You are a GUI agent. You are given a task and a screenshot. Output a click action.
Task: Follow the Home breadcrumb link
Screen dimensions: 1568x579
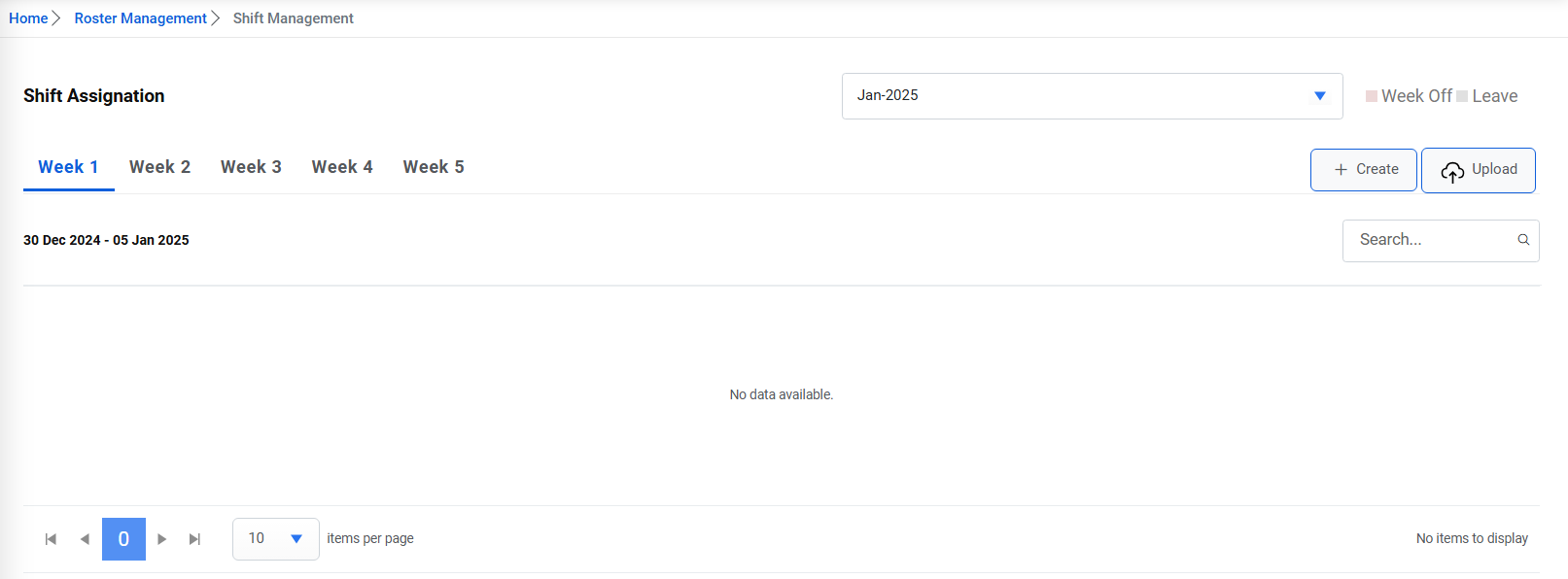pyautogui.click(x=28, y=18)
